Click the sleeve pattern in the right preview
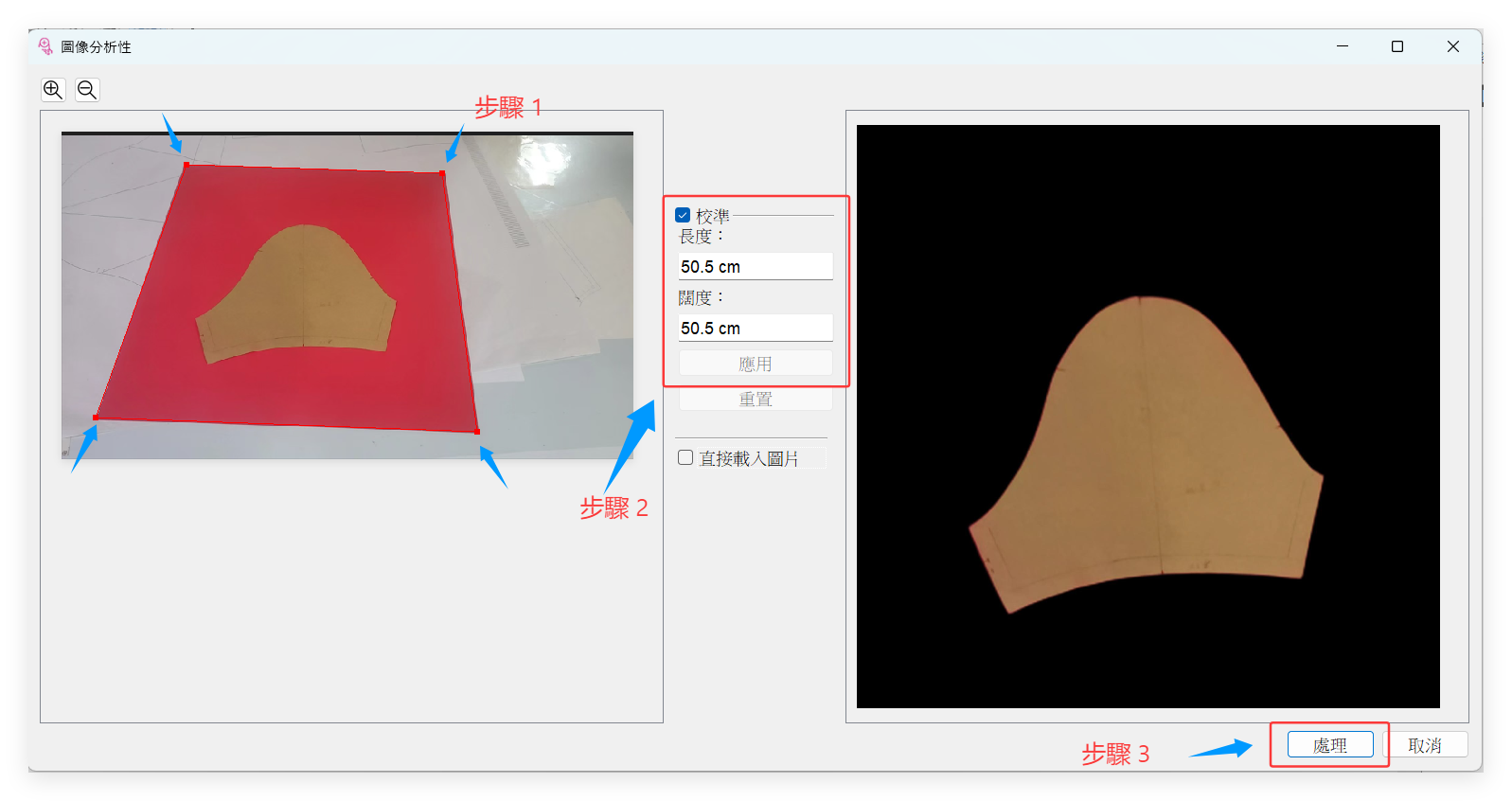The image size is (1512, 801). tap(1146, 454)
